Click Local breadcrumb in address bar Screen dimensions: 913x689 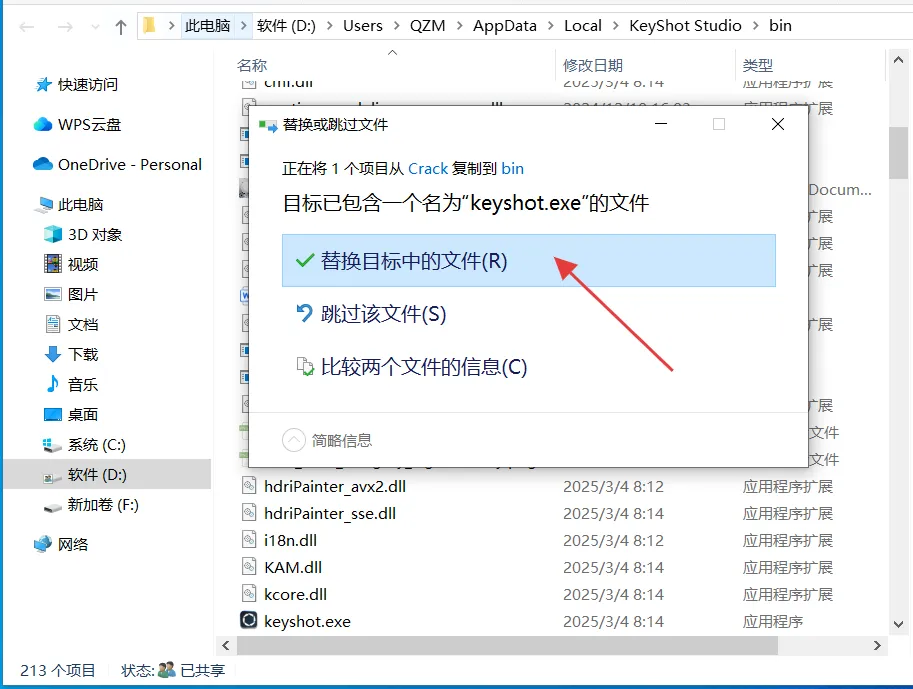click(x=583, y=26)
